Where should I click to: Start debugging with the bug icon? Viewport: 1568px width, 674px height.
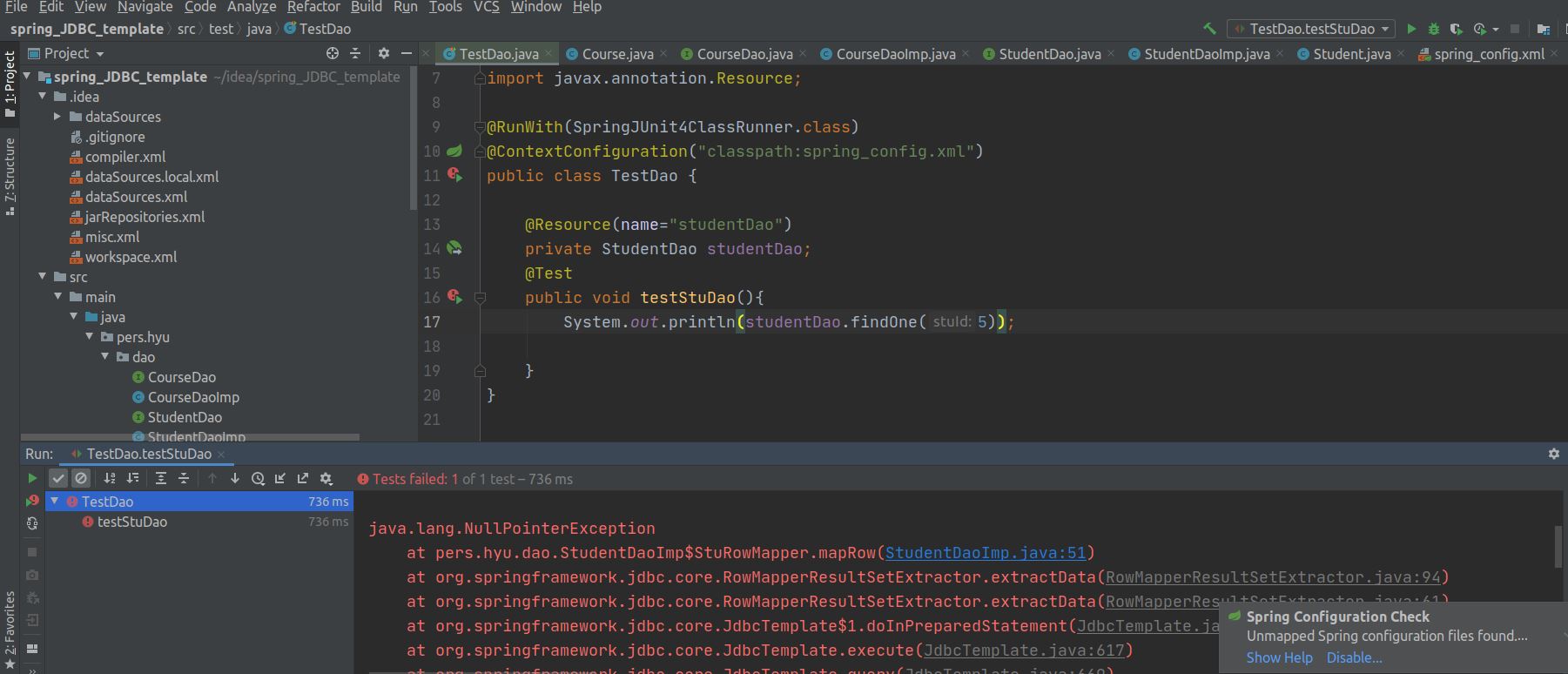1434,29
